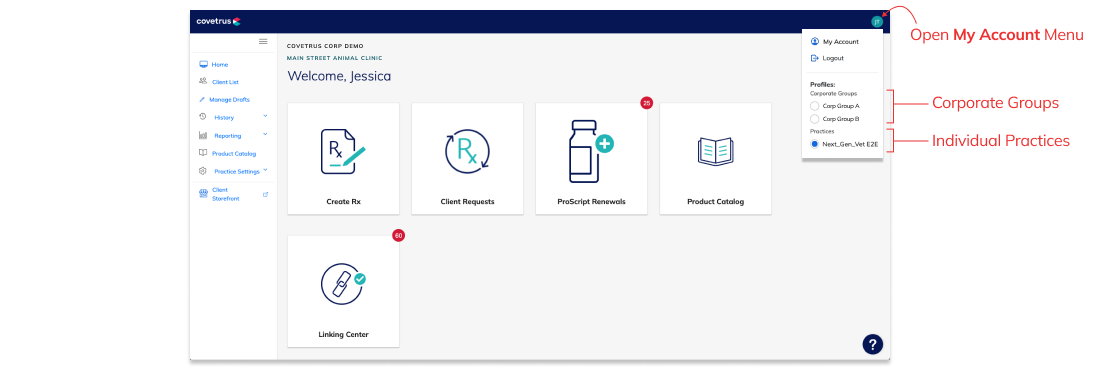Click the Create Rx document pen icon

[x=343, y=151]
